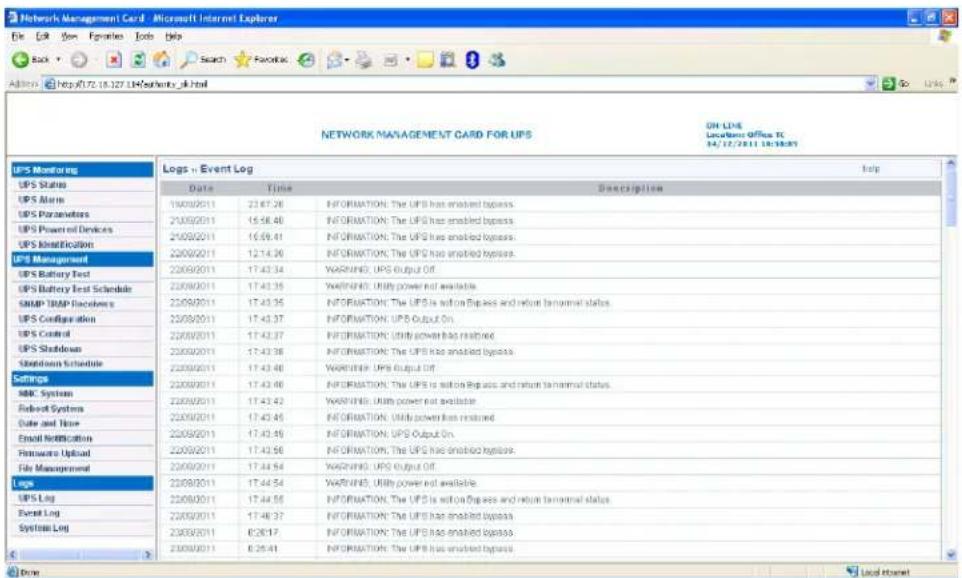Click the Help link in Event Log header
The width and height of the screenshot is (962, 578).
871,169
